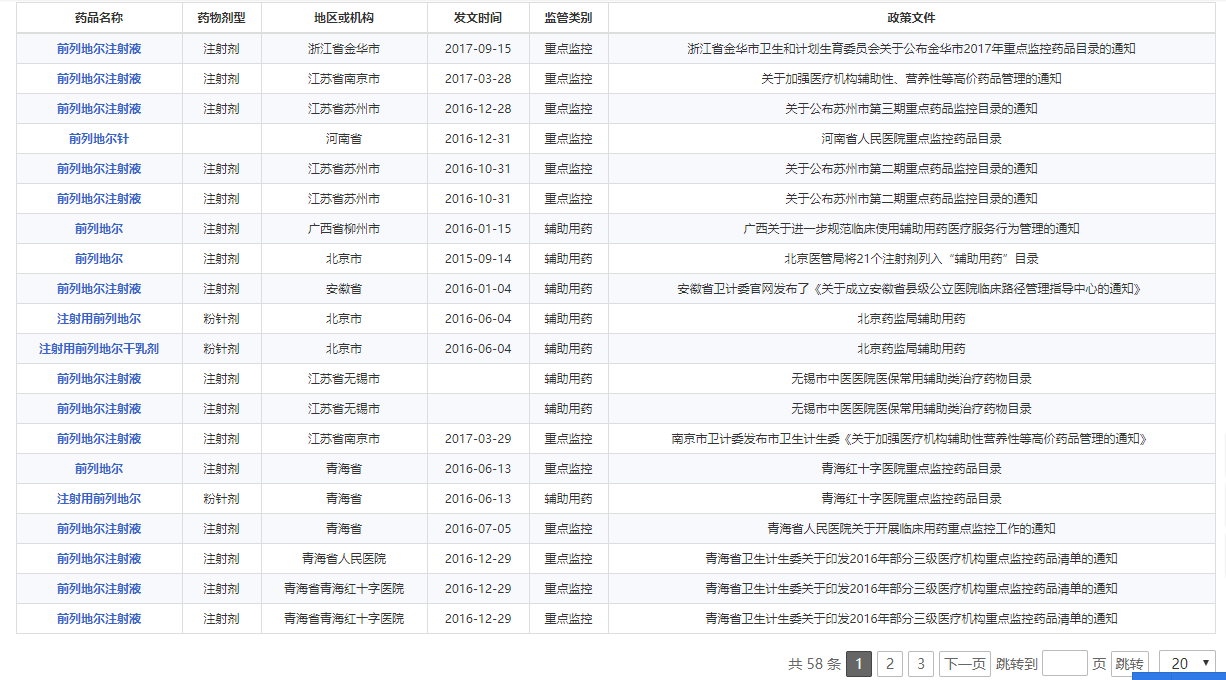Go to page 3 of results
This screenshot has width=1226, height=680.
pos(921,664)
